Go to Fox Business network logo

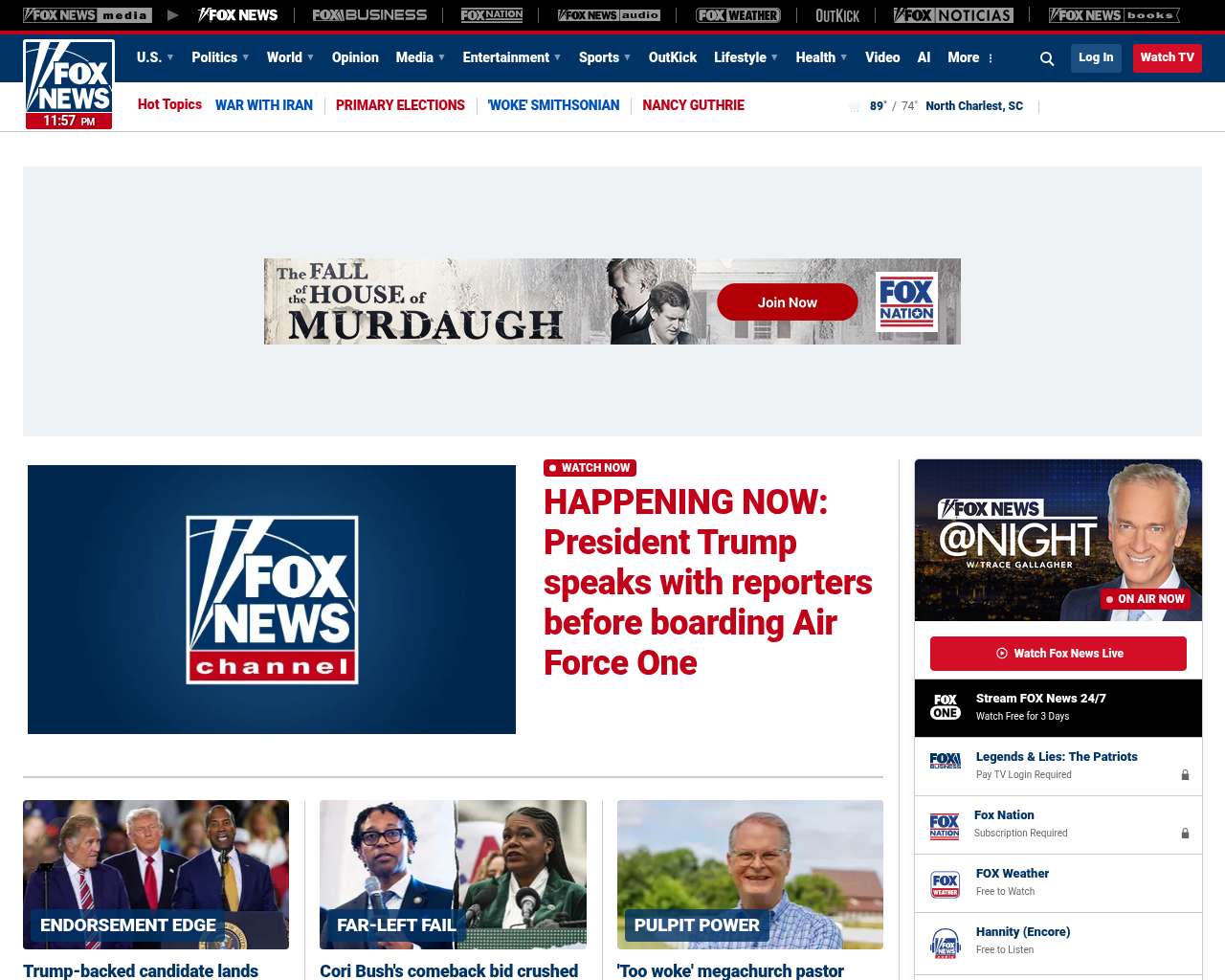(x=369, y=15)
